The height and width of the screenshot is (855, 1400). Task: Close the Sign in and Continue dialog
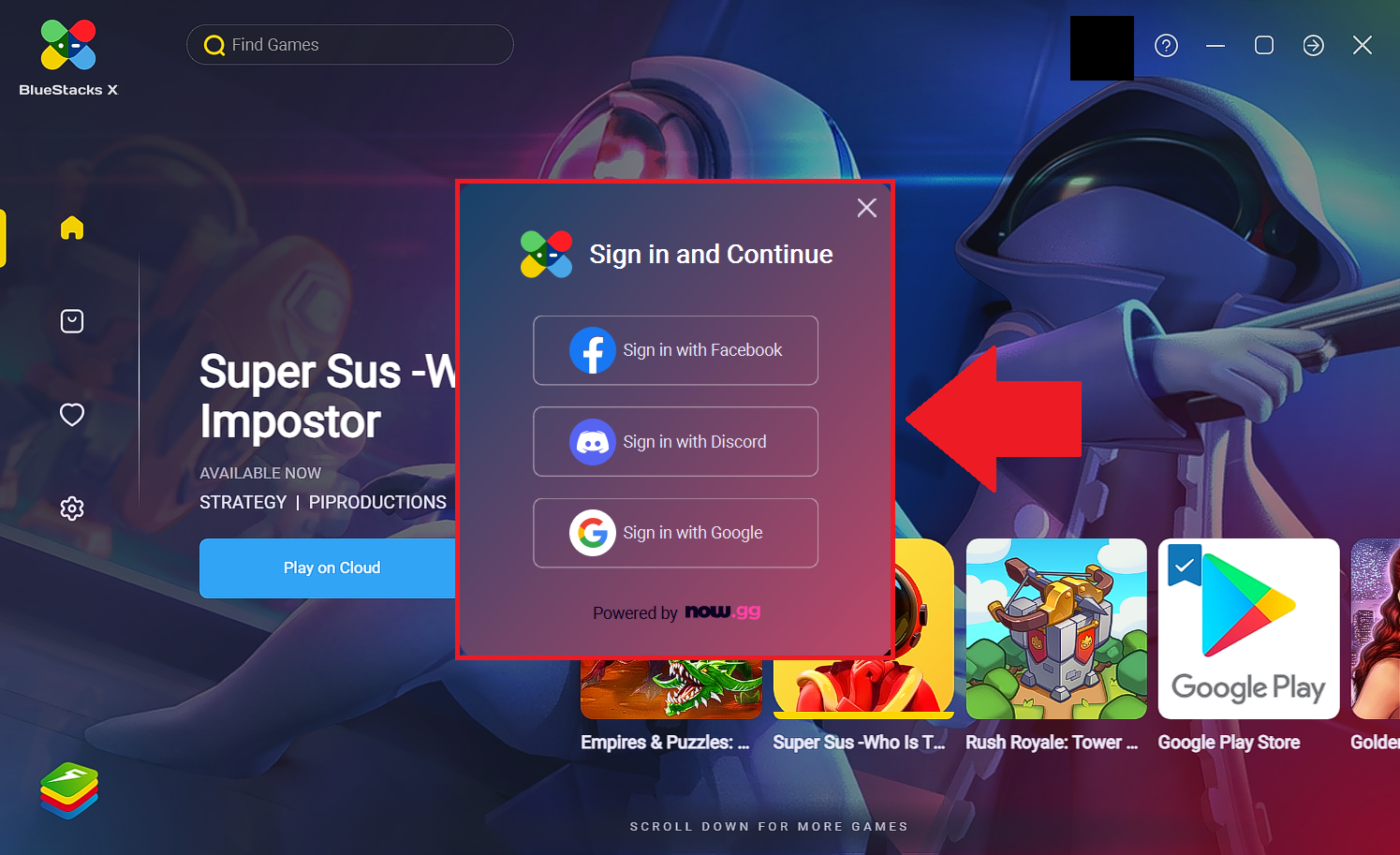[867, 208]
